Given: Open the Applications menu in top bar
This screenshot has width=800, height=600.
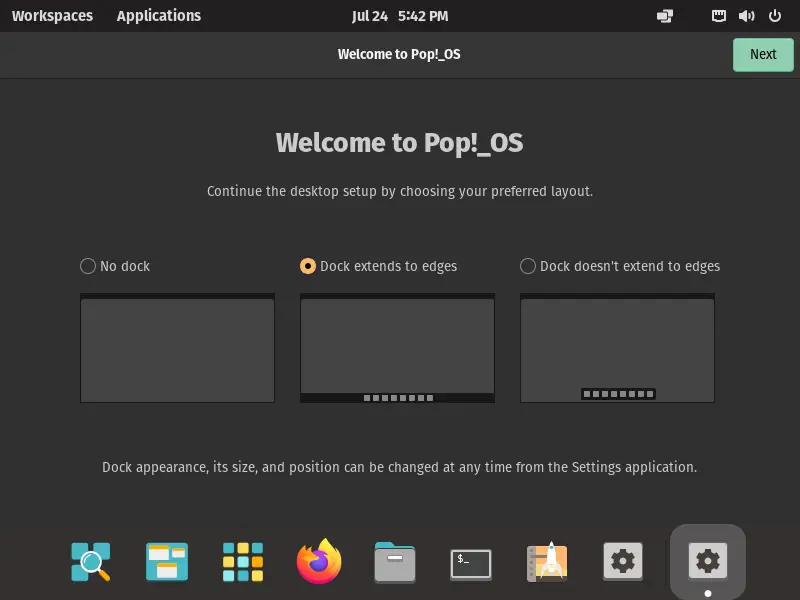Looking at the screenshot, I should [159, 16].
